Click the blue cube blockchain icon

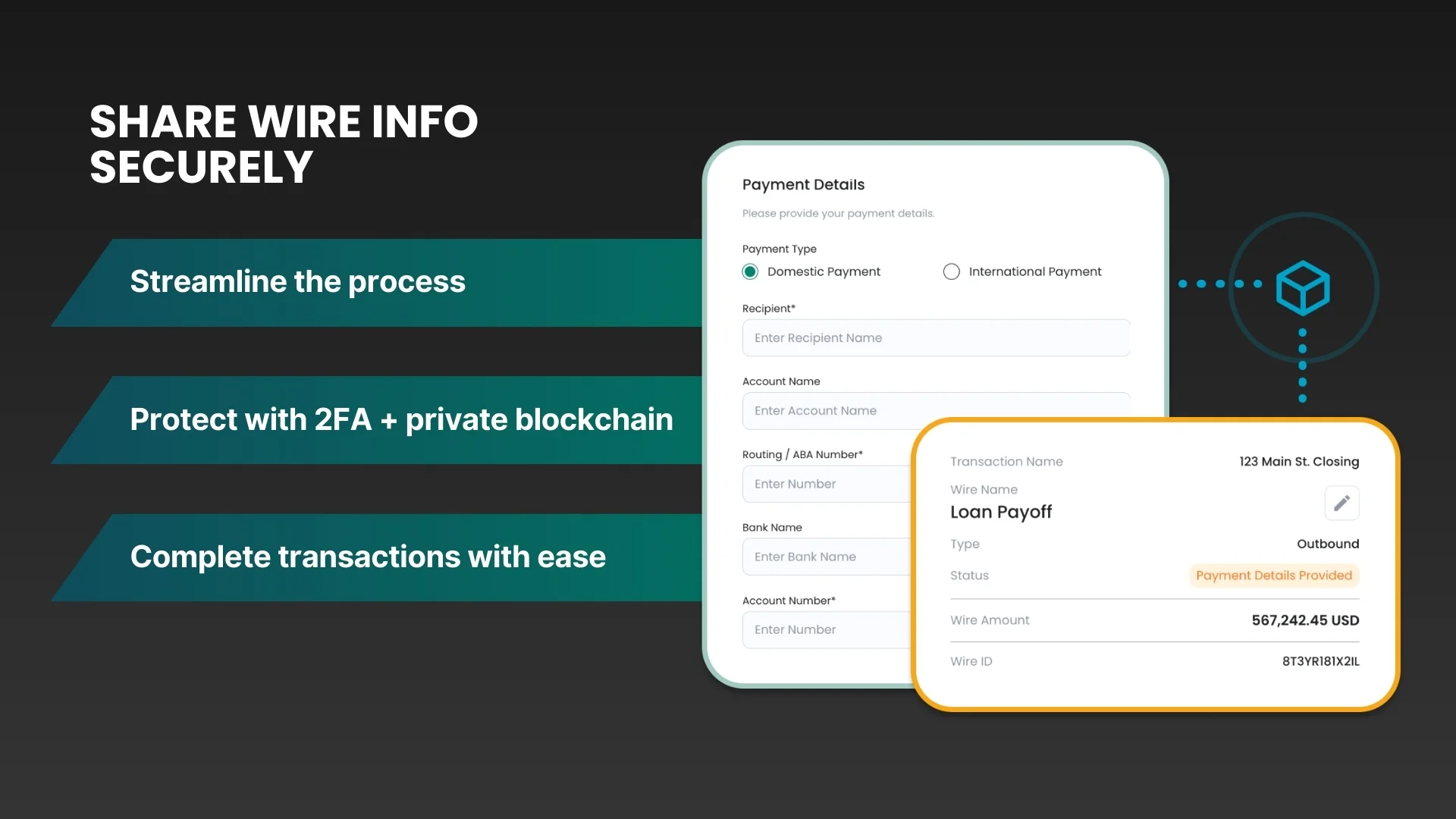pyautogui.click(x=1302, y=288)
